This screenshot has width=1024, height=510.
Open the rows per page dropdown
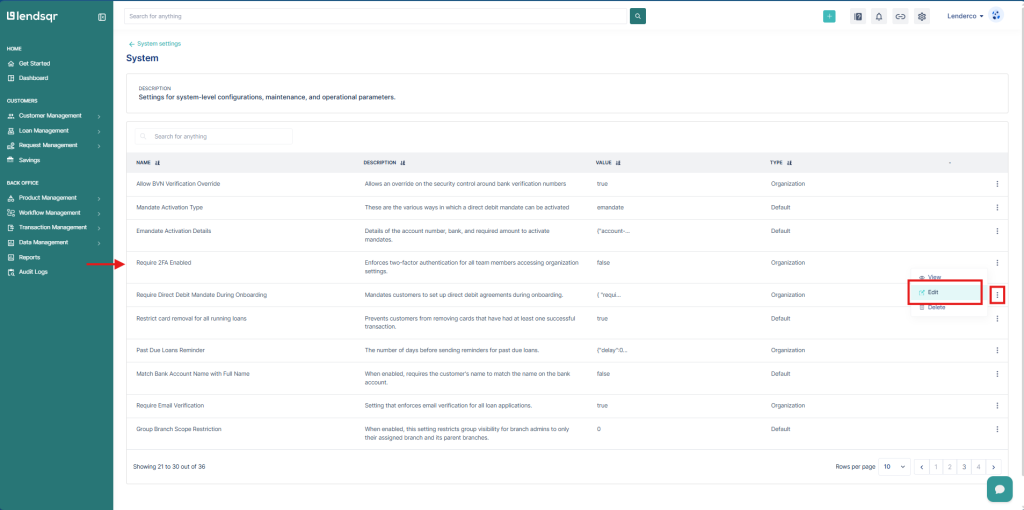895,467
